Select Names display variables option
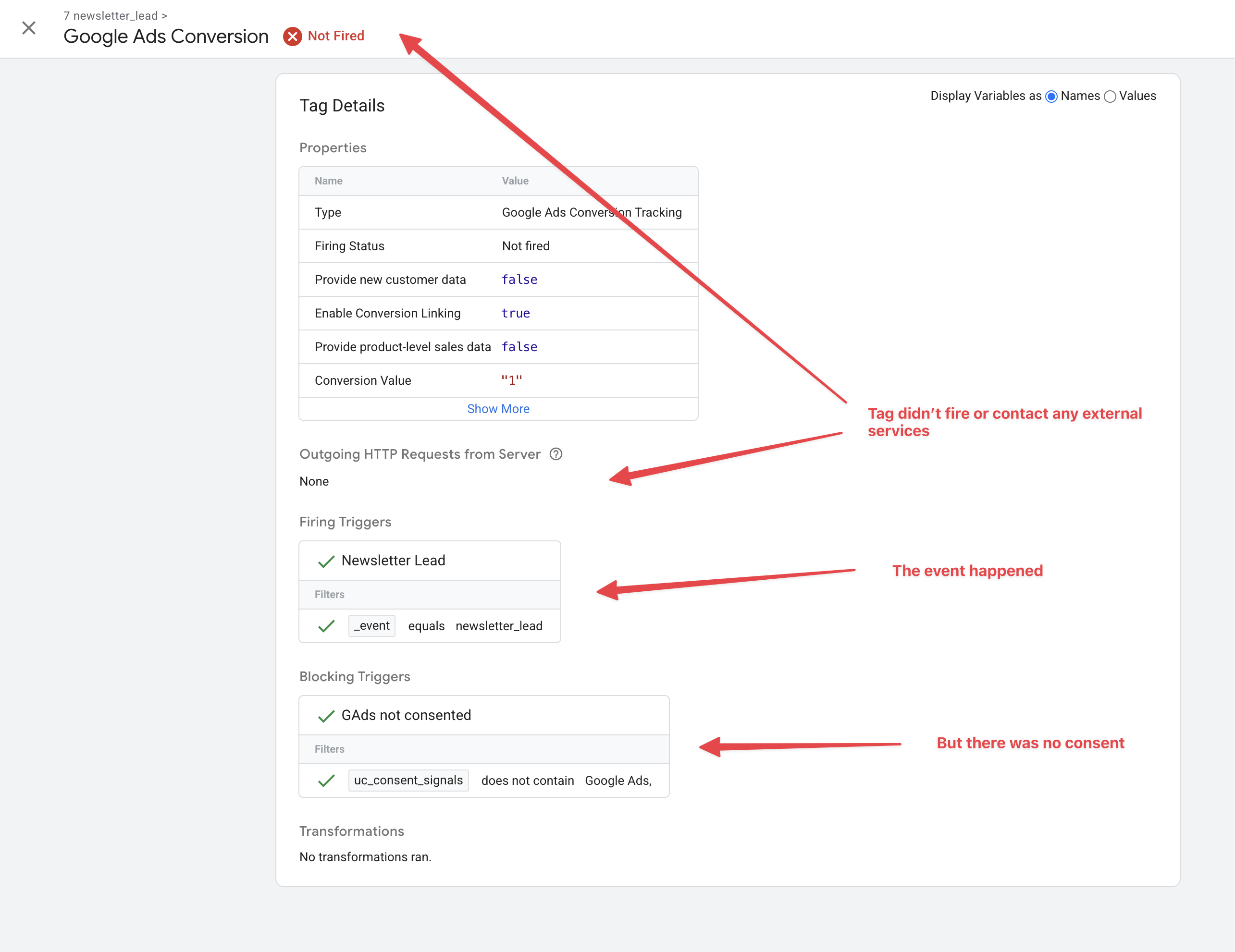The height and width of the screenshot is (952, 1235). (x=1051, y=97)
